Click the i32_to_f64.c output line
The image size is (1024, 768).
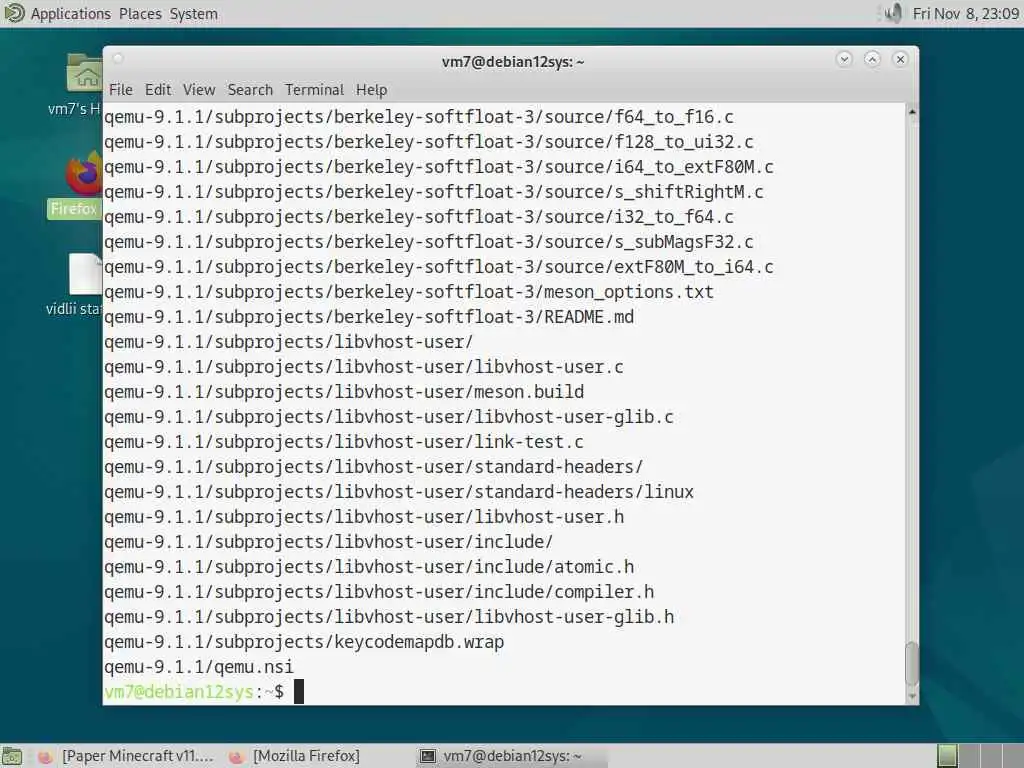point(419,217)
